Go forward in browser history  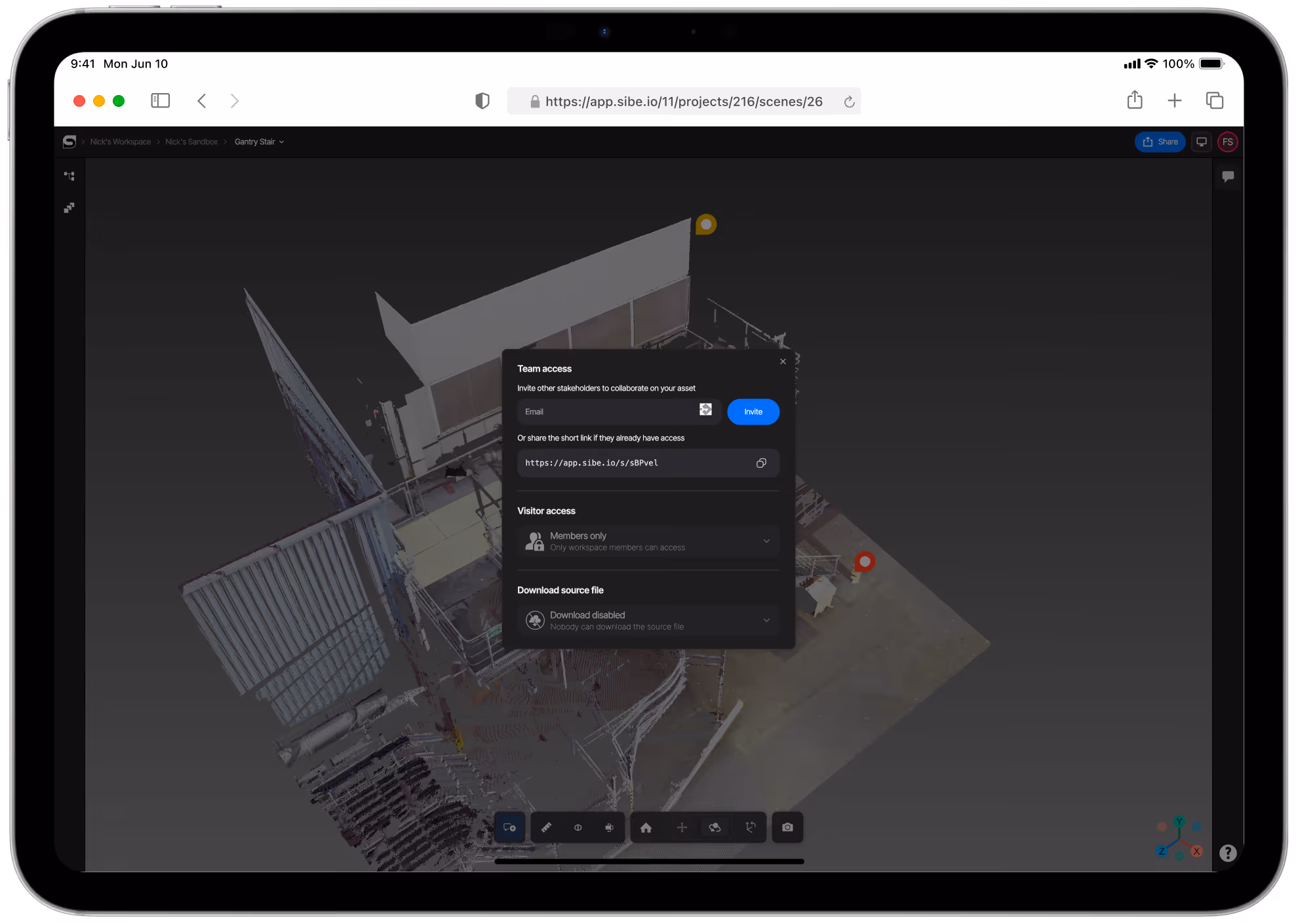(x=235, y=101)
